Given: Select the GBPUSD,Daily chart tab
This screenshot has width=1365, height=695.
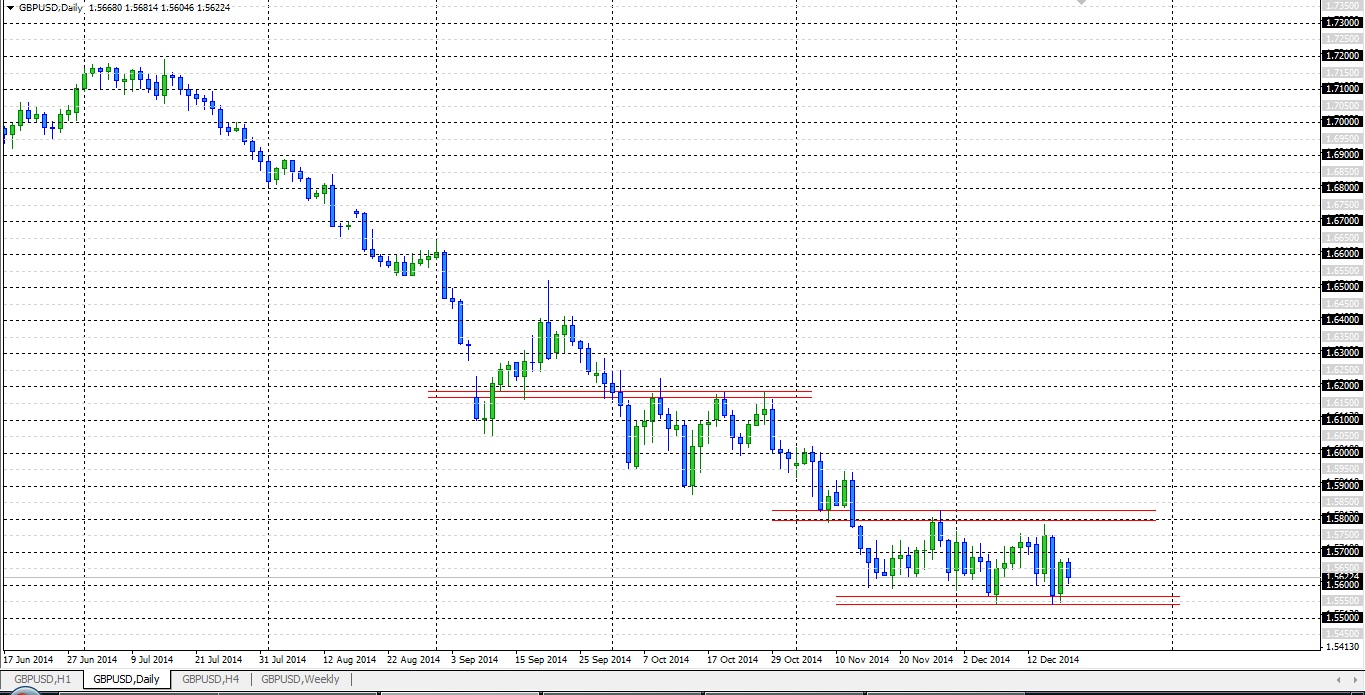Looking at the screenshot, I should (x=125, y=680).
